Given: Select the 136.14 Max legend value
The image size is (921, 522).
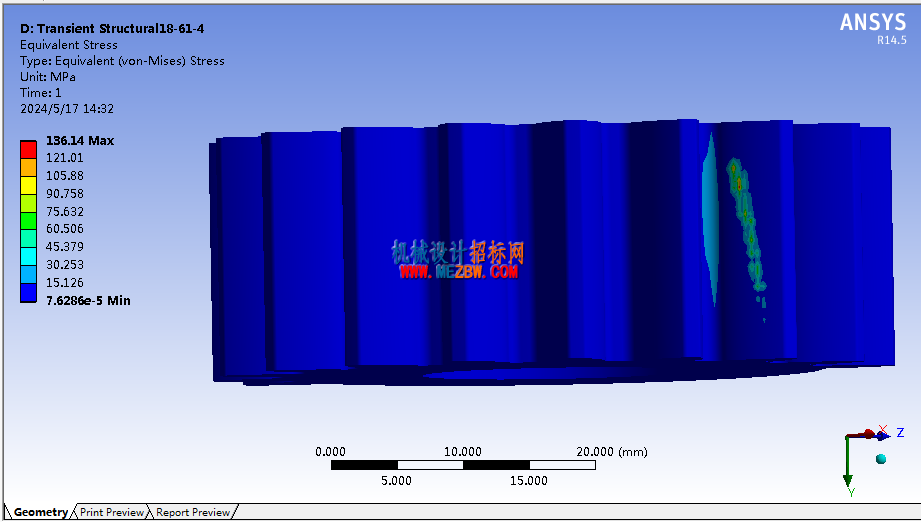Looking at the screenshot, I should 80,140.
